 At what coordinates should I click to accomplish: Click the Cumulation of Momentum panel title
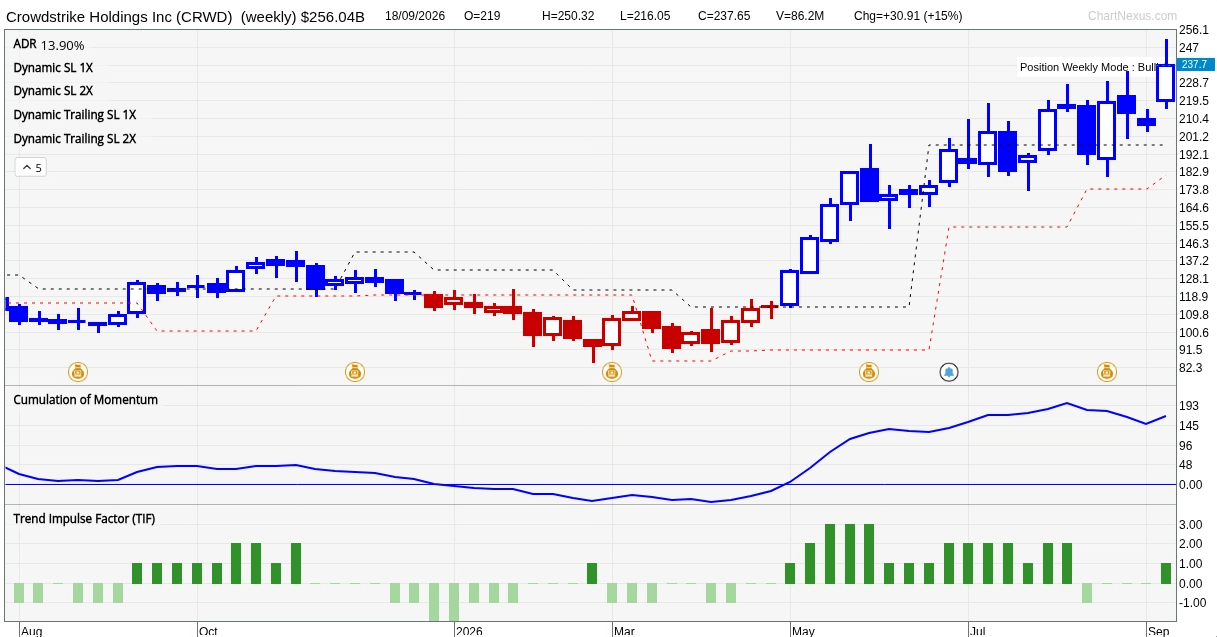pyautogui.click(x=86, y=399)
